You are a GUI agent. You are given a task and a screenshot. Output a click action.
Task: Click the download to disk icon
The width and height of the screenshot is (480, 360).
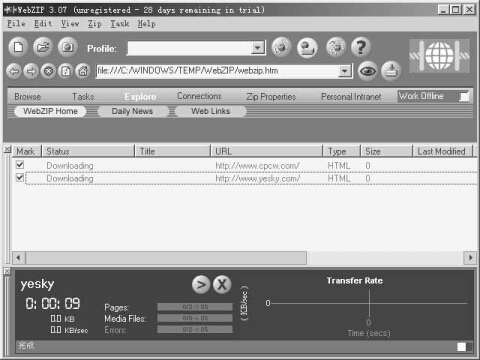coord(391,71)
